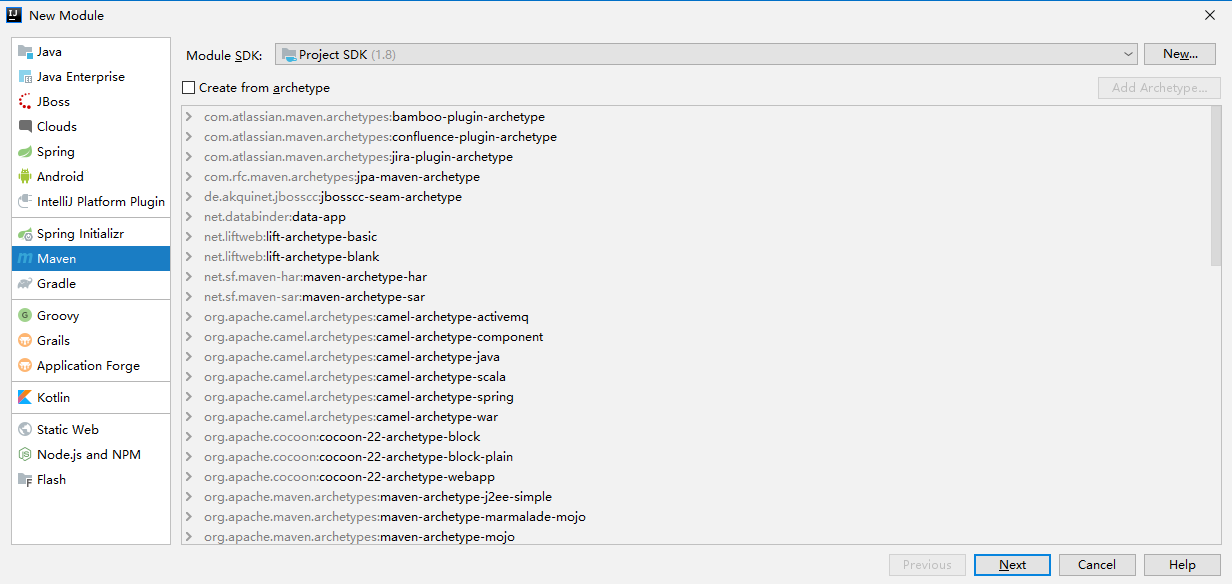Click the Flash module icon
The height and width of the screenshot is (584, 1232).
coord(25,480)
